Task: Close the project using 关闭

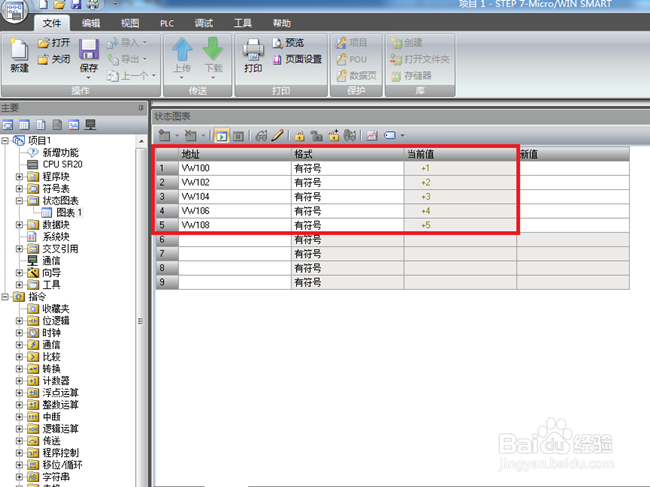Action: click(x=54, y=59)
